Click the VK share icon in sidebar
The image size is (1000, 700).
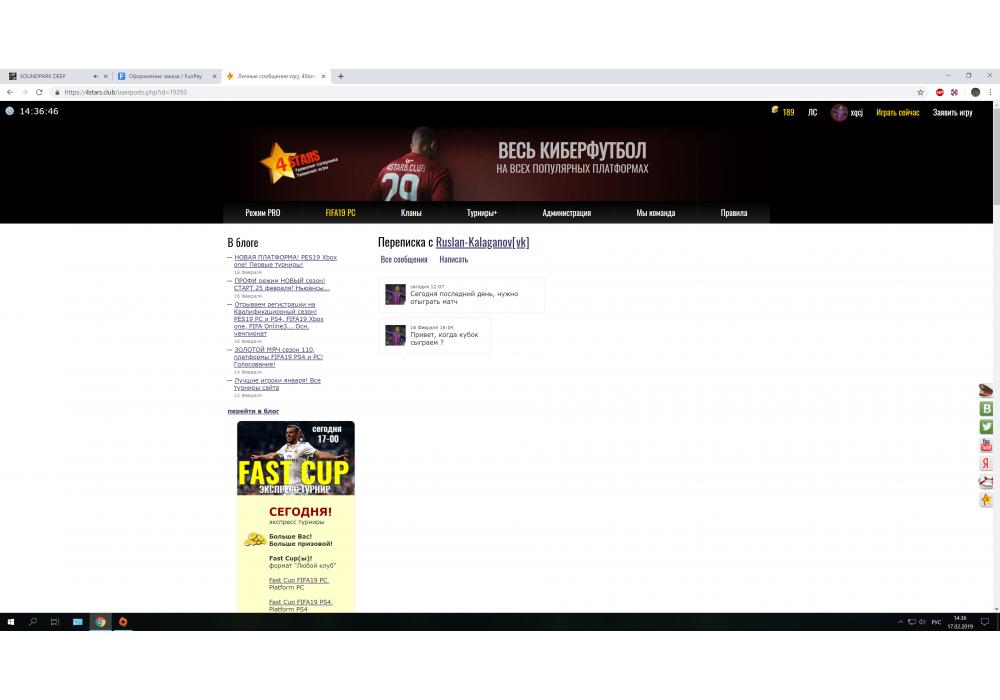coord(987,409)
